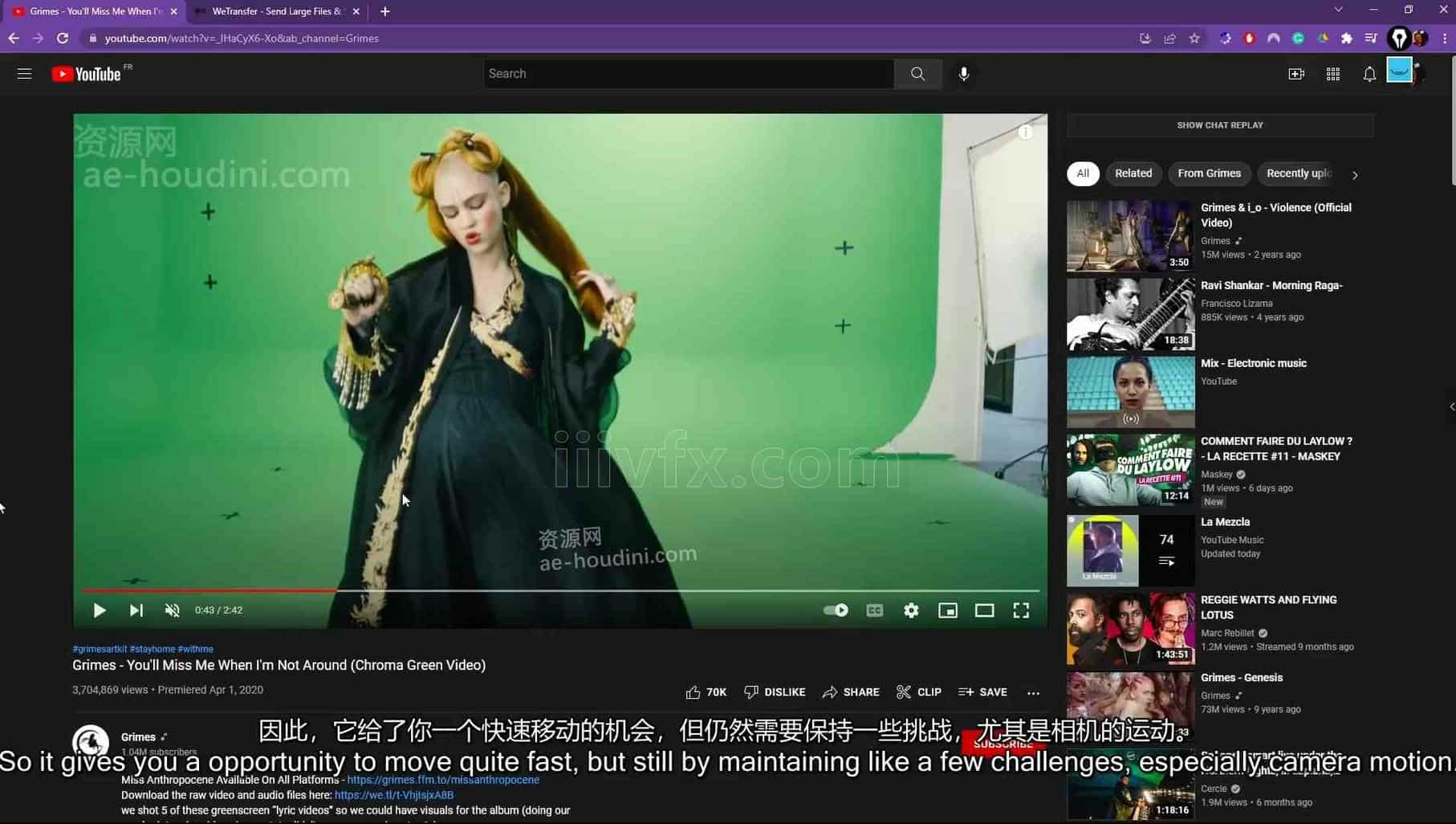Open the YouTube hamburger guide menu
The image size is (1456, 824).
(x=24, y=74)
